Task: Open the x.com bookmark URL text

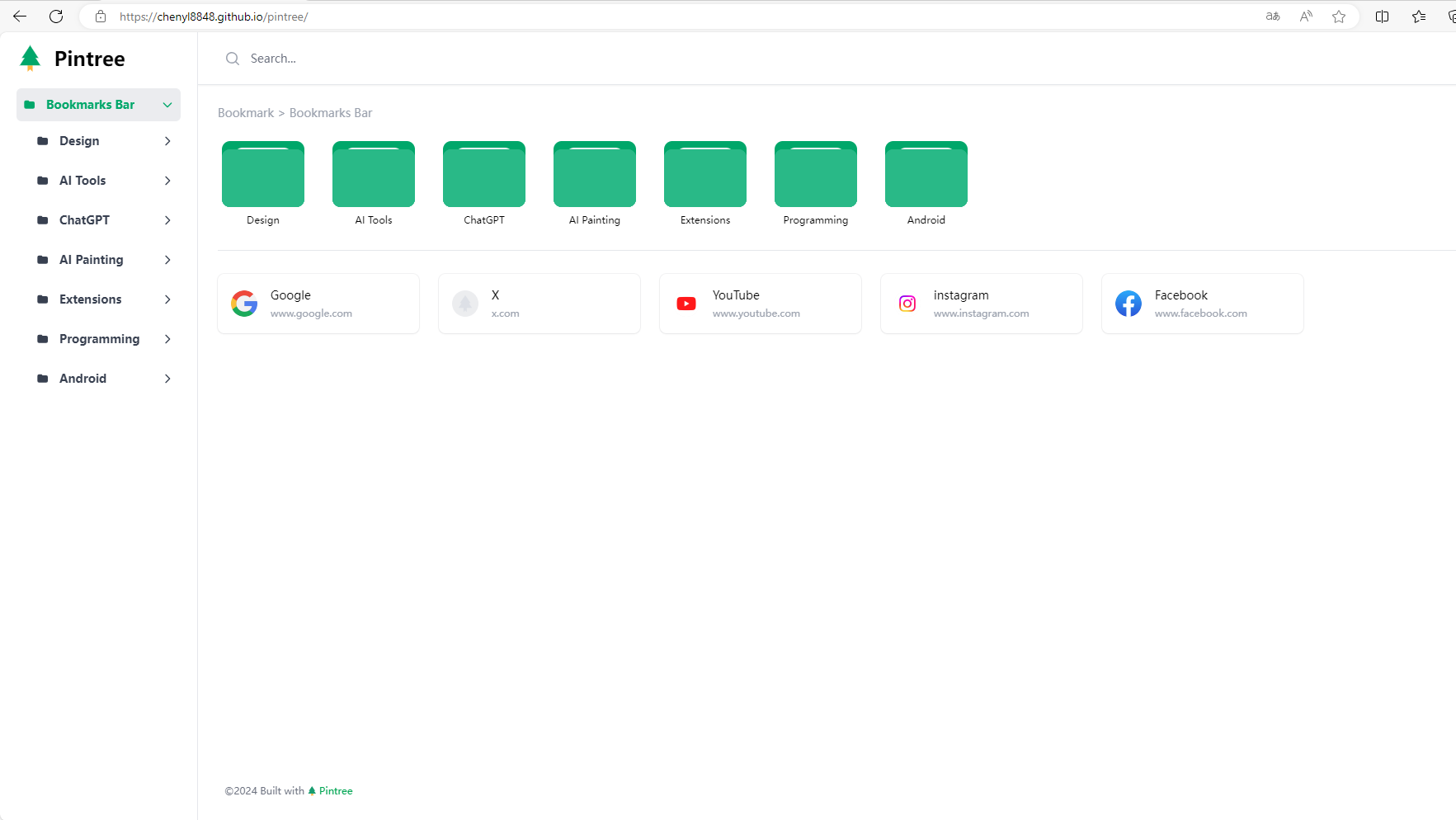Action: pos(505,313)
